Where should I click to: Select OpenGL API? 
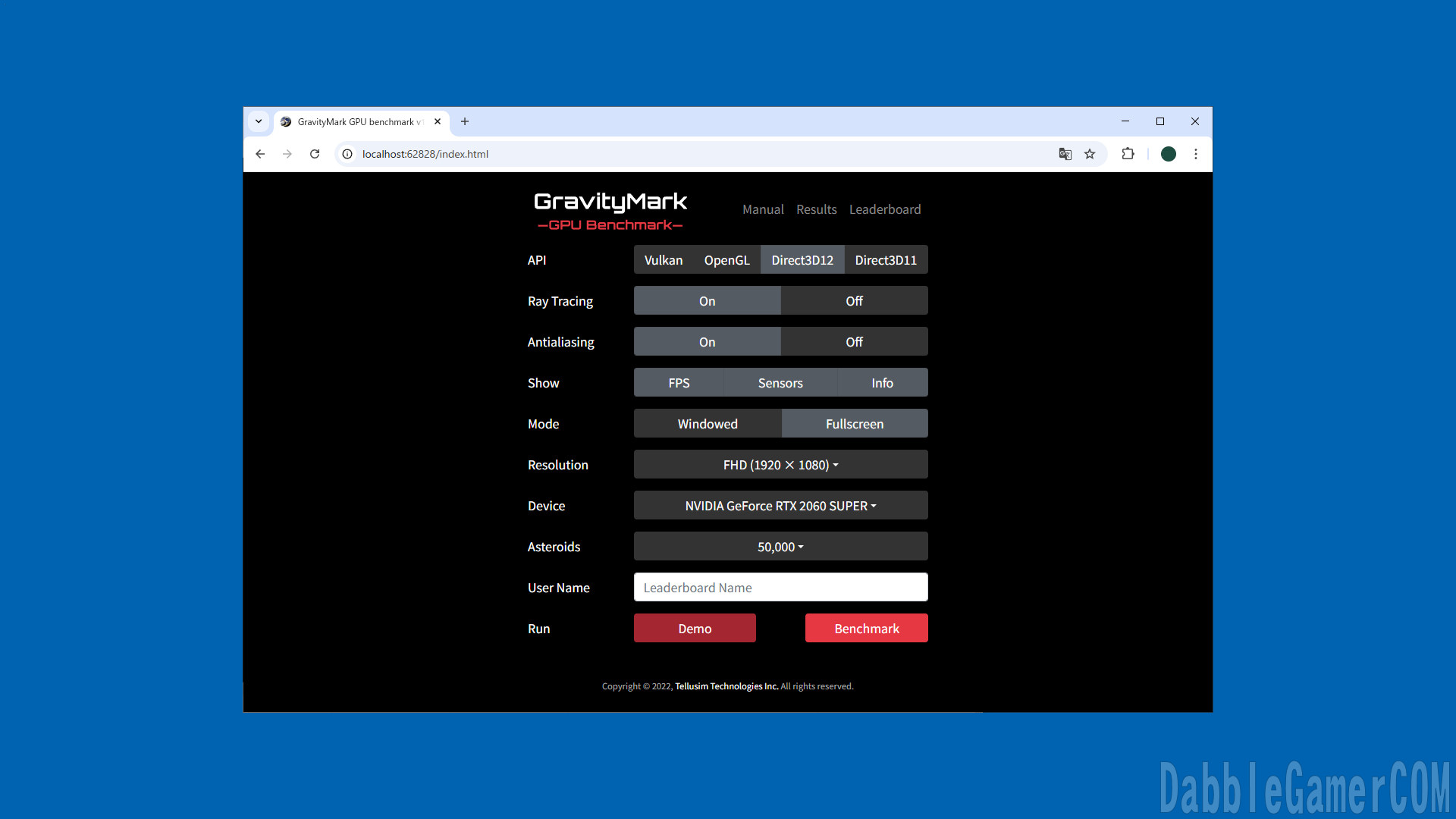click(726, 260)
